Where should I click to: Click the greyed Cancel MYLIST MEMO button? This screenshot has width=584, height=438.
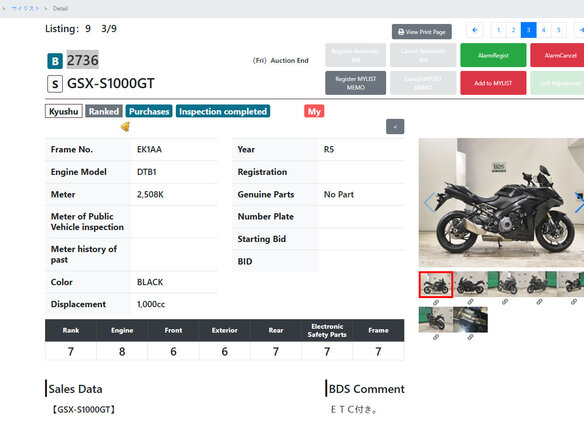coord(423,83)
